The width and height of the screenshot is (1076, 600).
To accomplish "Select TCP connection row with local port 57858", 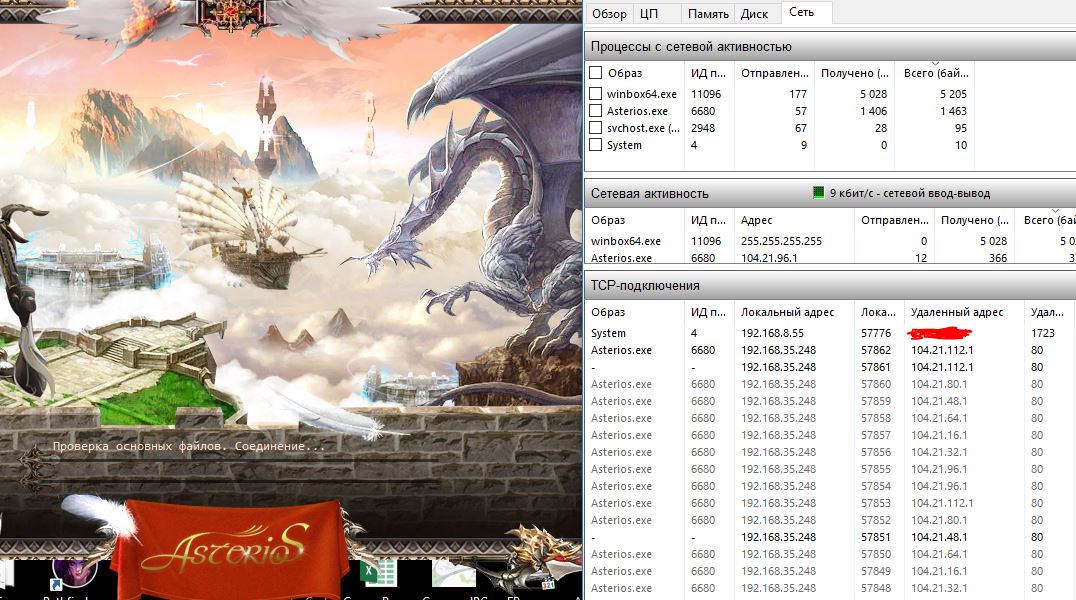I will point(830,418).
